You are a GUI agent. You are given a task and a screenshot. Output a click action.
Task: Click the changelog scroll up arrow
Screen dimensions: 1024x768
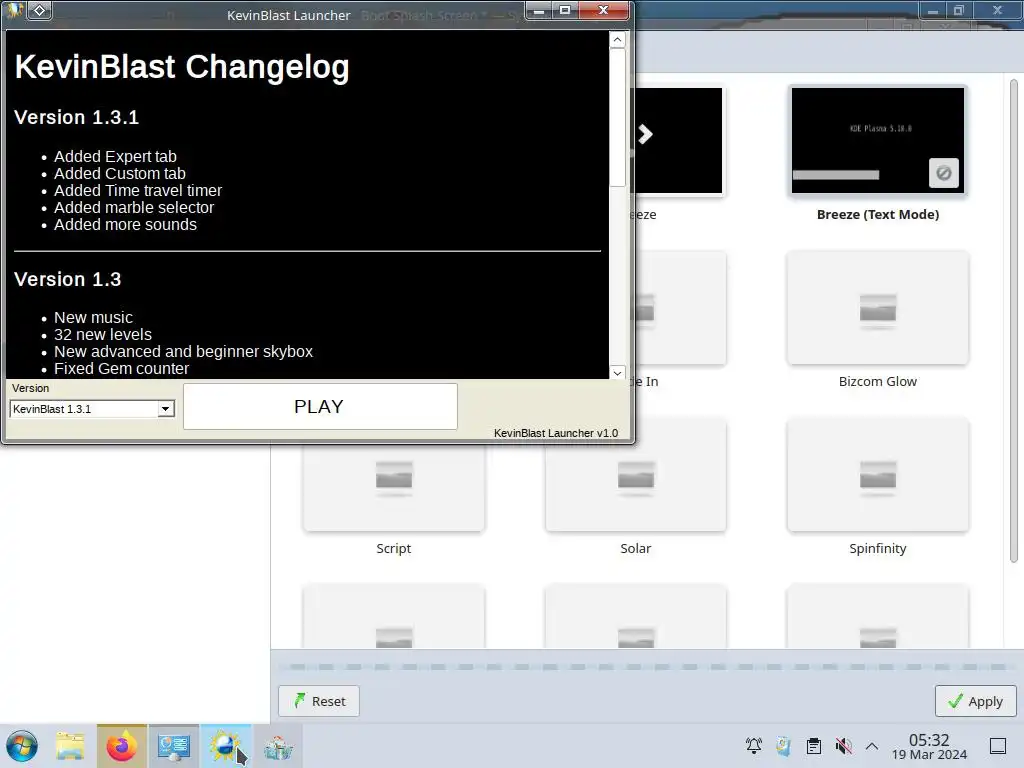click(x=617, y=40)
